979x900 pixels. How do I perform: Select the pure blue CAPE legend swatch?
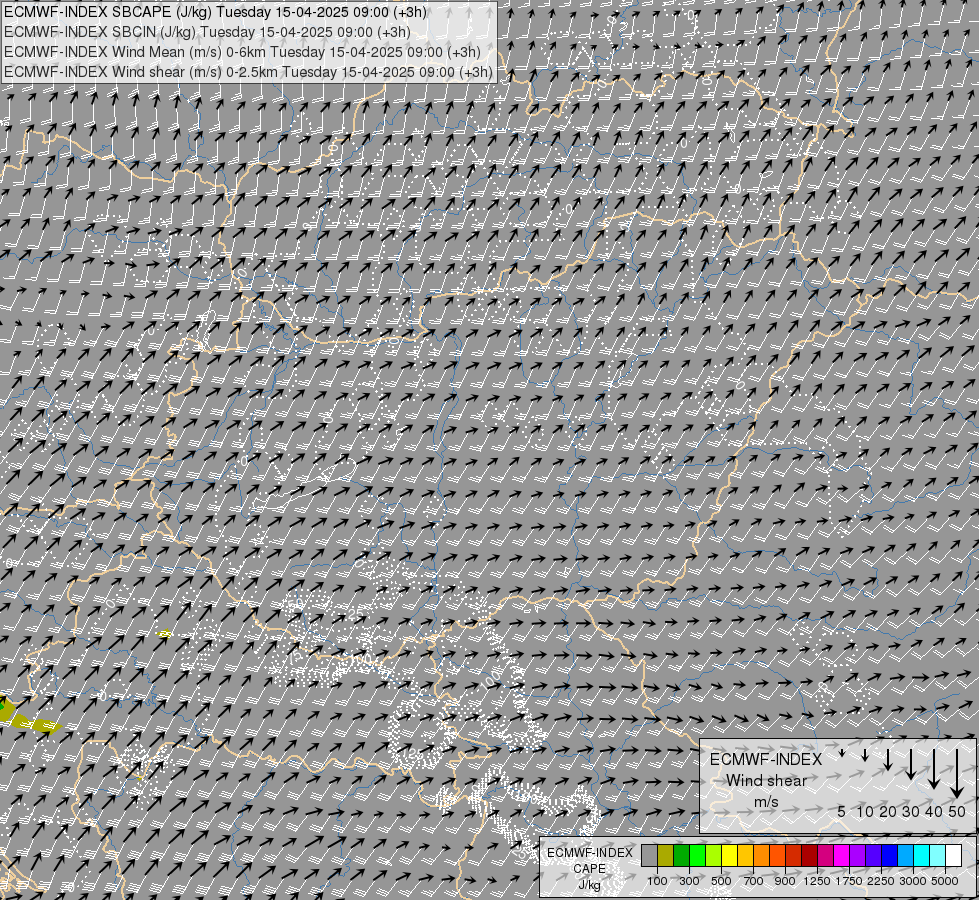(890, 855)
